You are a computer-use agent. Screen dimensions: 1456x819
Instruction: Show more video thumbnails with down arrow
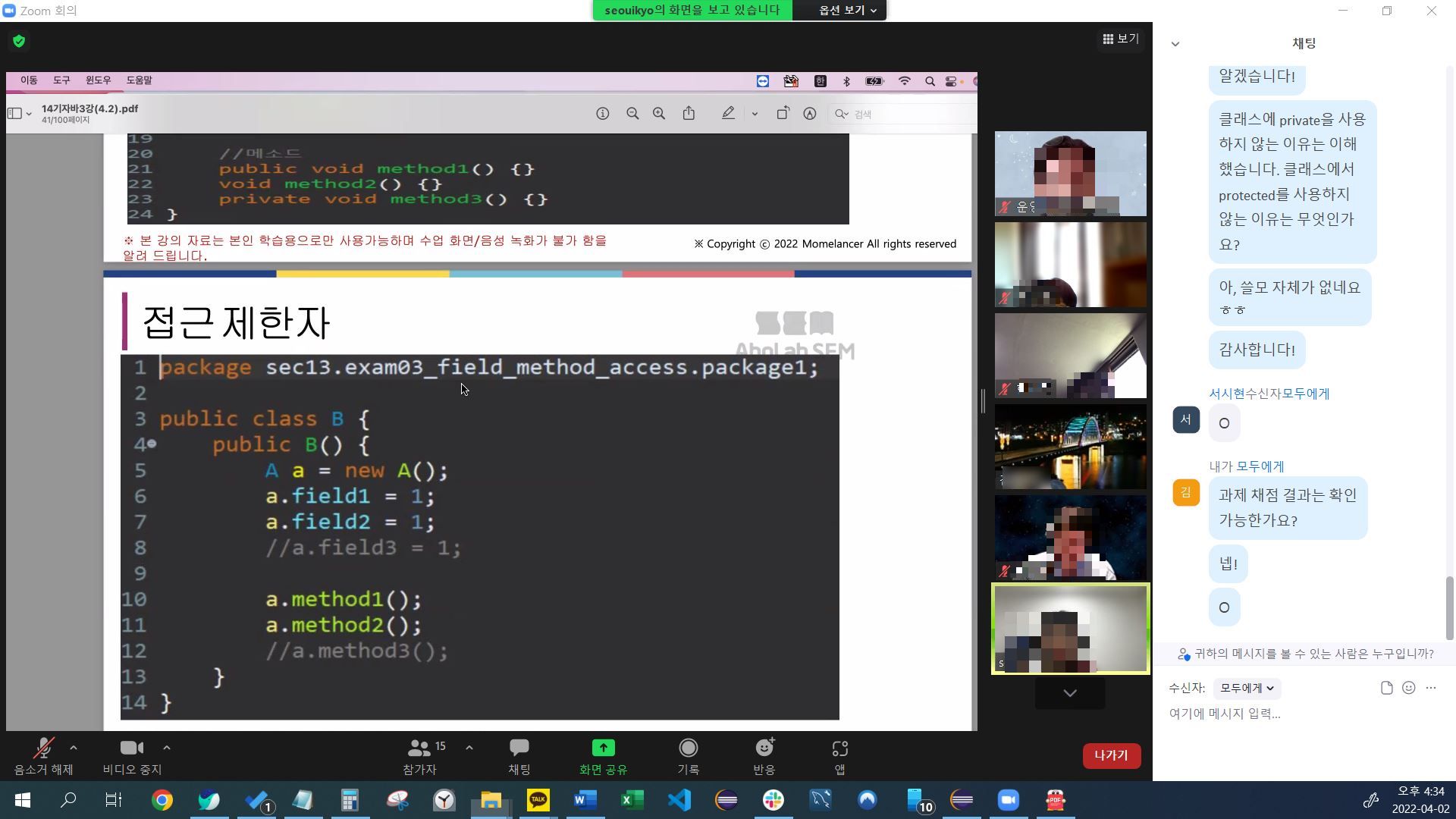pyautogui.click(x=1069, y=693)
